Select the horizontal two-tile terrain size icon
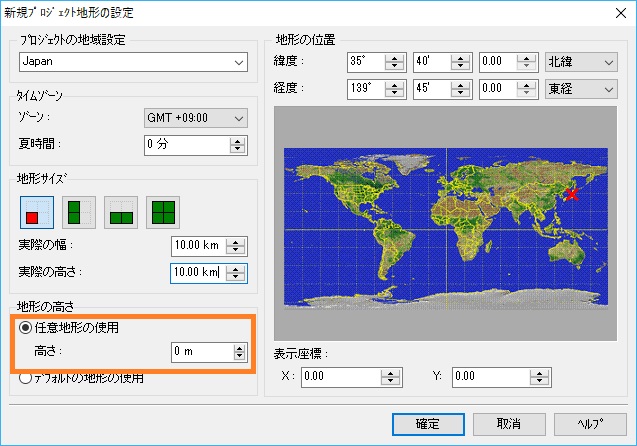Image resolution: width=637 pixels, height=446 pixels. pos(119,212)
